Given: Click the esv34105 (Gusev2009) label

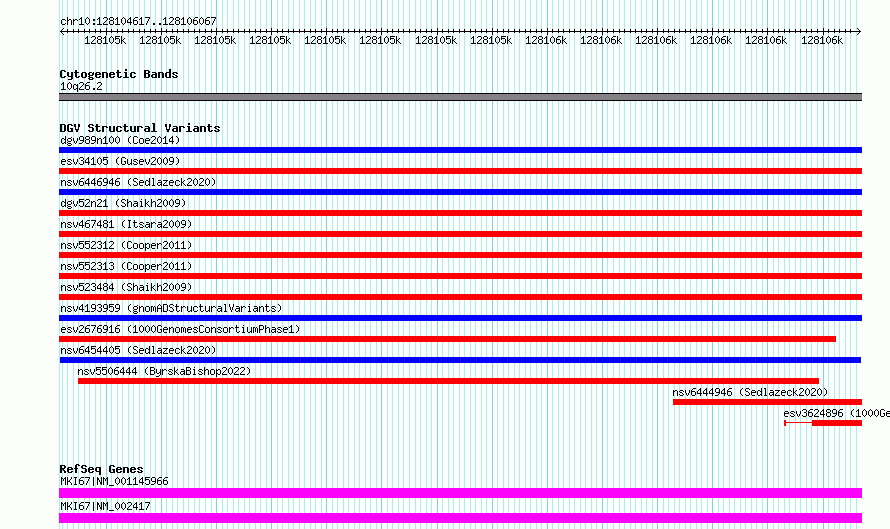Looking at the screenshot, I should click(x=120, y=161).
